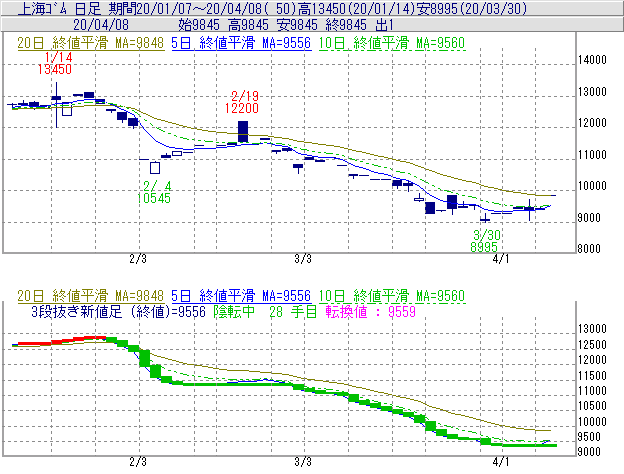This screenshot has width=624, height=474.
Task: Select 10日 終値平滑 MA=9560 legend in upper chart
Action: click(x=392, y=43)
